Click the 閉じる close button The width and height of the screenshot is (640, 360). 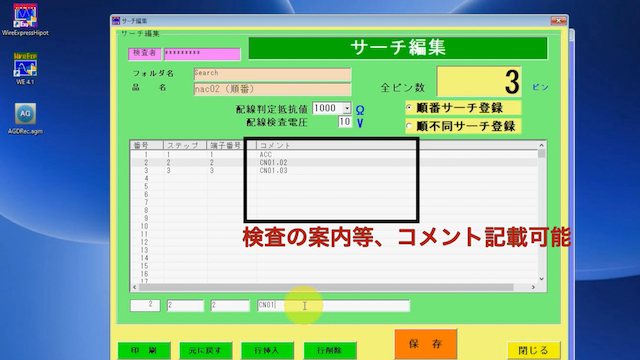click(x=533, y=350)
